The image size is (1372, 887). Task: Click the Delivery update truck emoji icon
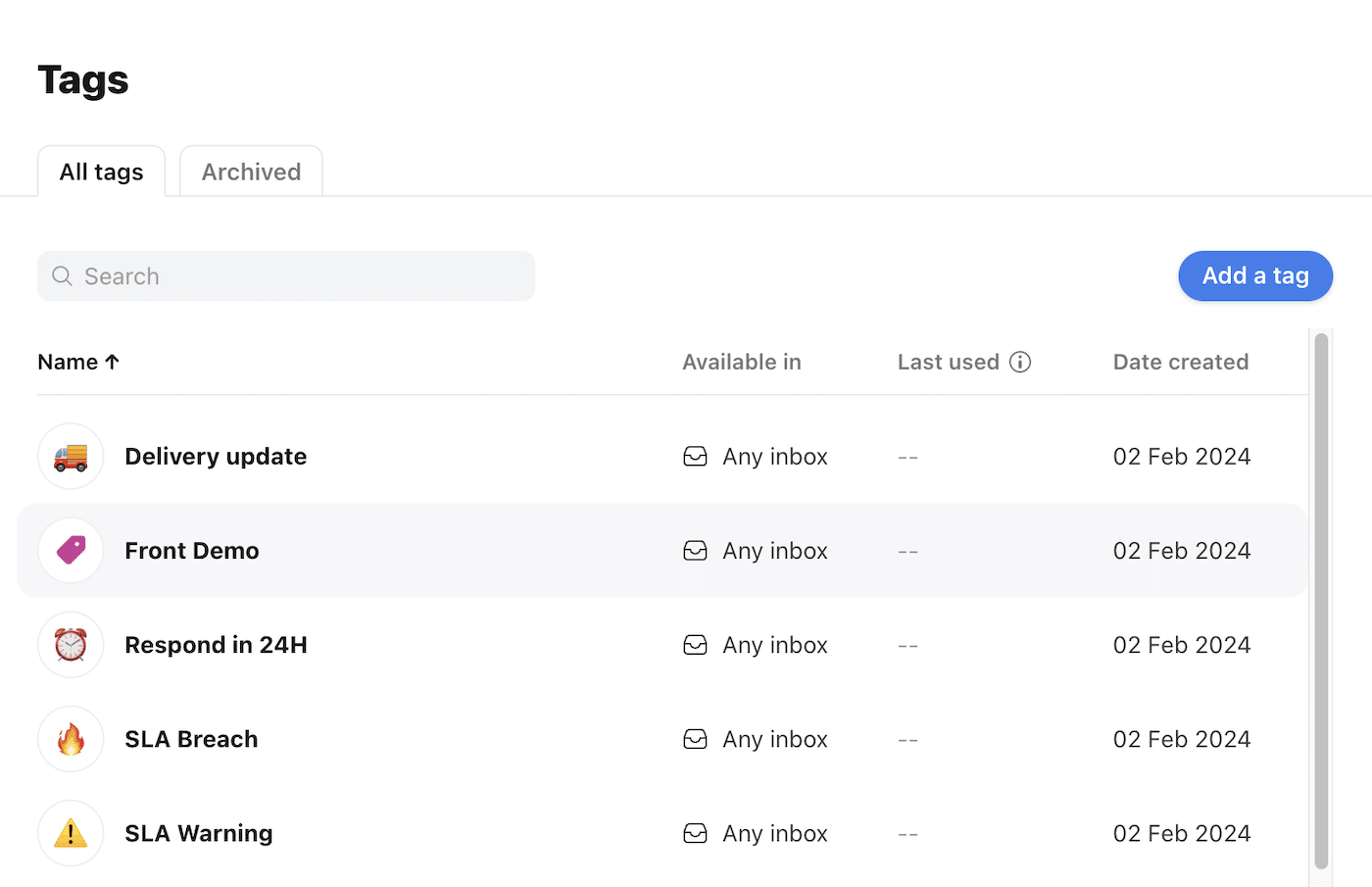(71, 457)
